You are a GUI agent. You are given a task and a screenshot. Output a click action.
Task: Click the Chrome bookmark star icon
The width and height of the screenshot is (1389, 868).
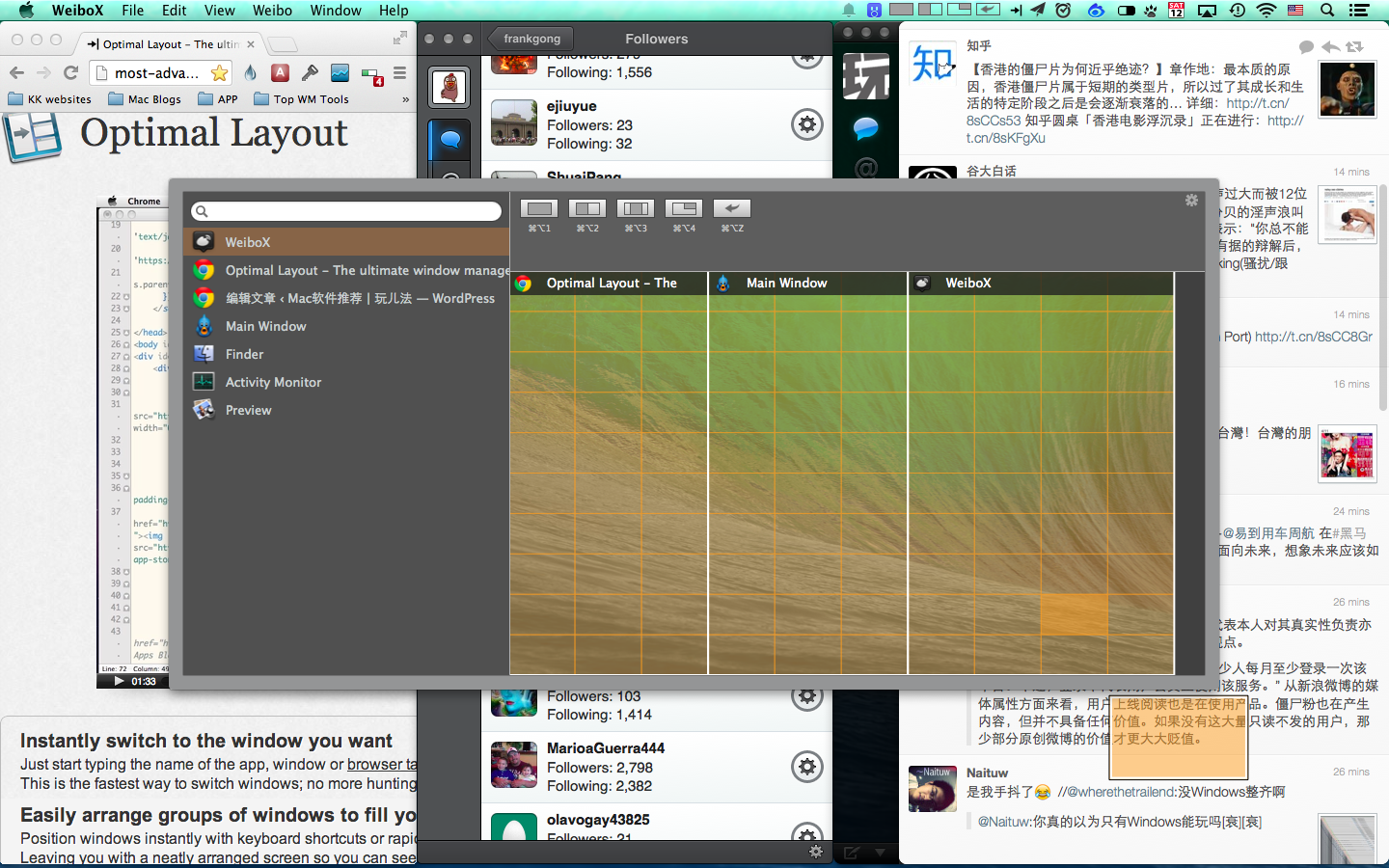(x=220, y=73)
